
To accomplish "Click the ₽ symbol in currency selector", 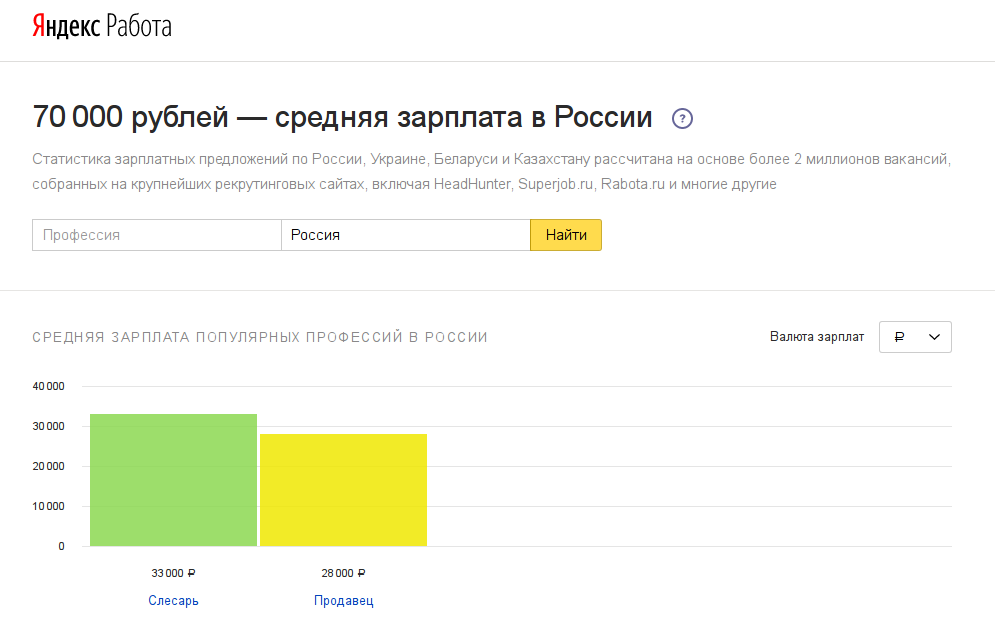I will (899, 337).
